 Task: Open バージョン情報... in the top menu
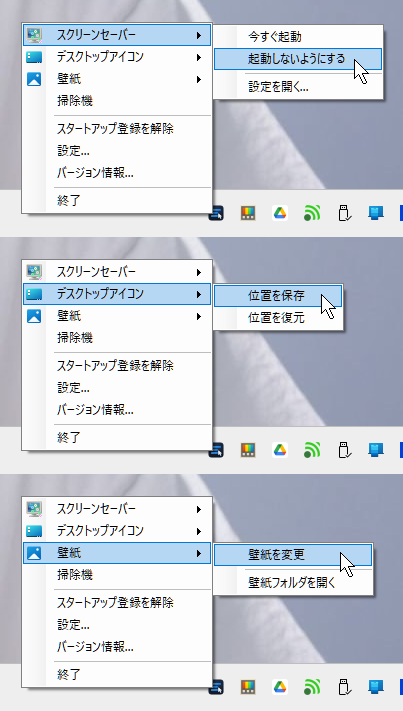pyautogui.click(x=117, y=173)
